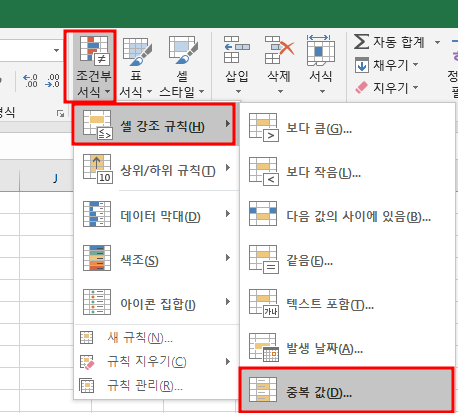This screenshot has width=458, height=413.
Task: Choose 새 규칙(N)... new rule
Action: [156, 338]
